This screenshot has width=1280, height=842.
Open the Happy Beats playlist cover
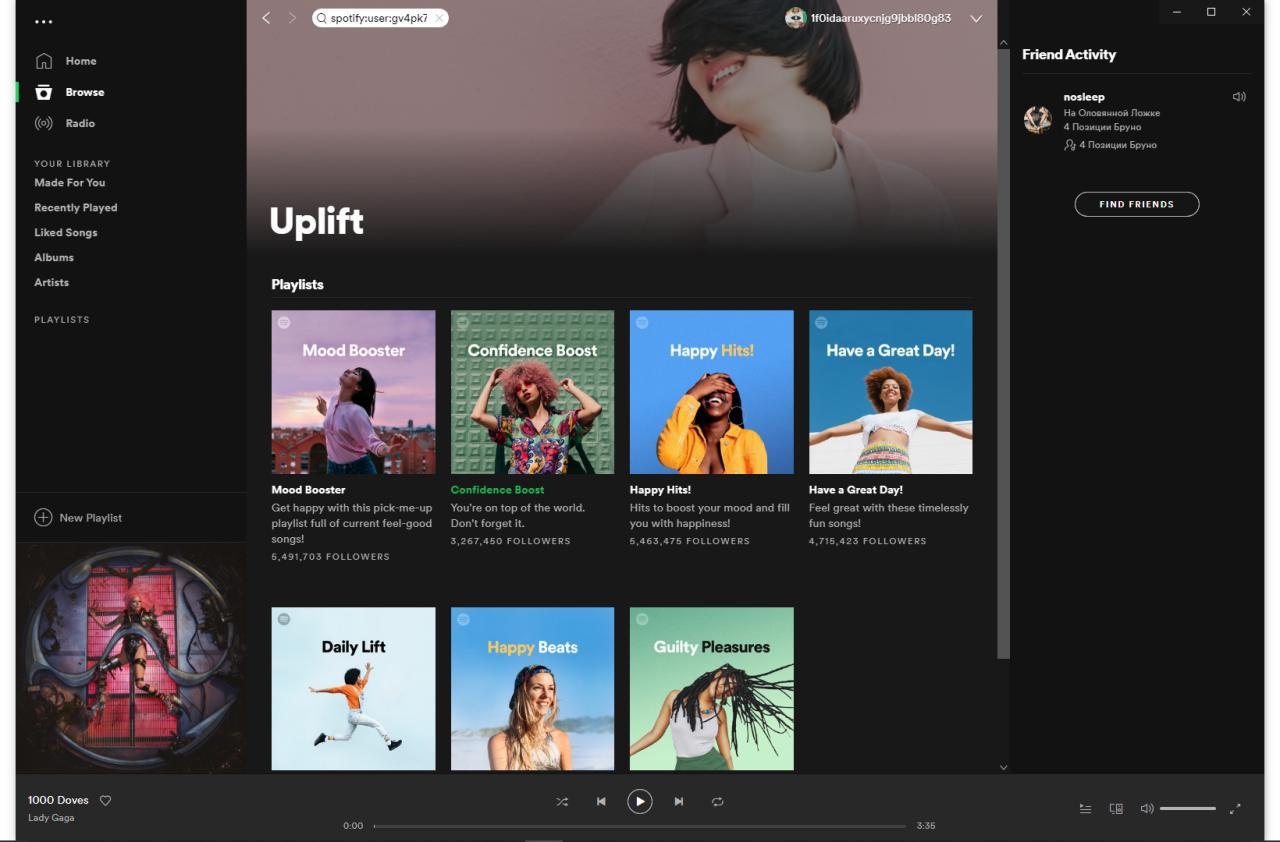(x=532, y=689)
